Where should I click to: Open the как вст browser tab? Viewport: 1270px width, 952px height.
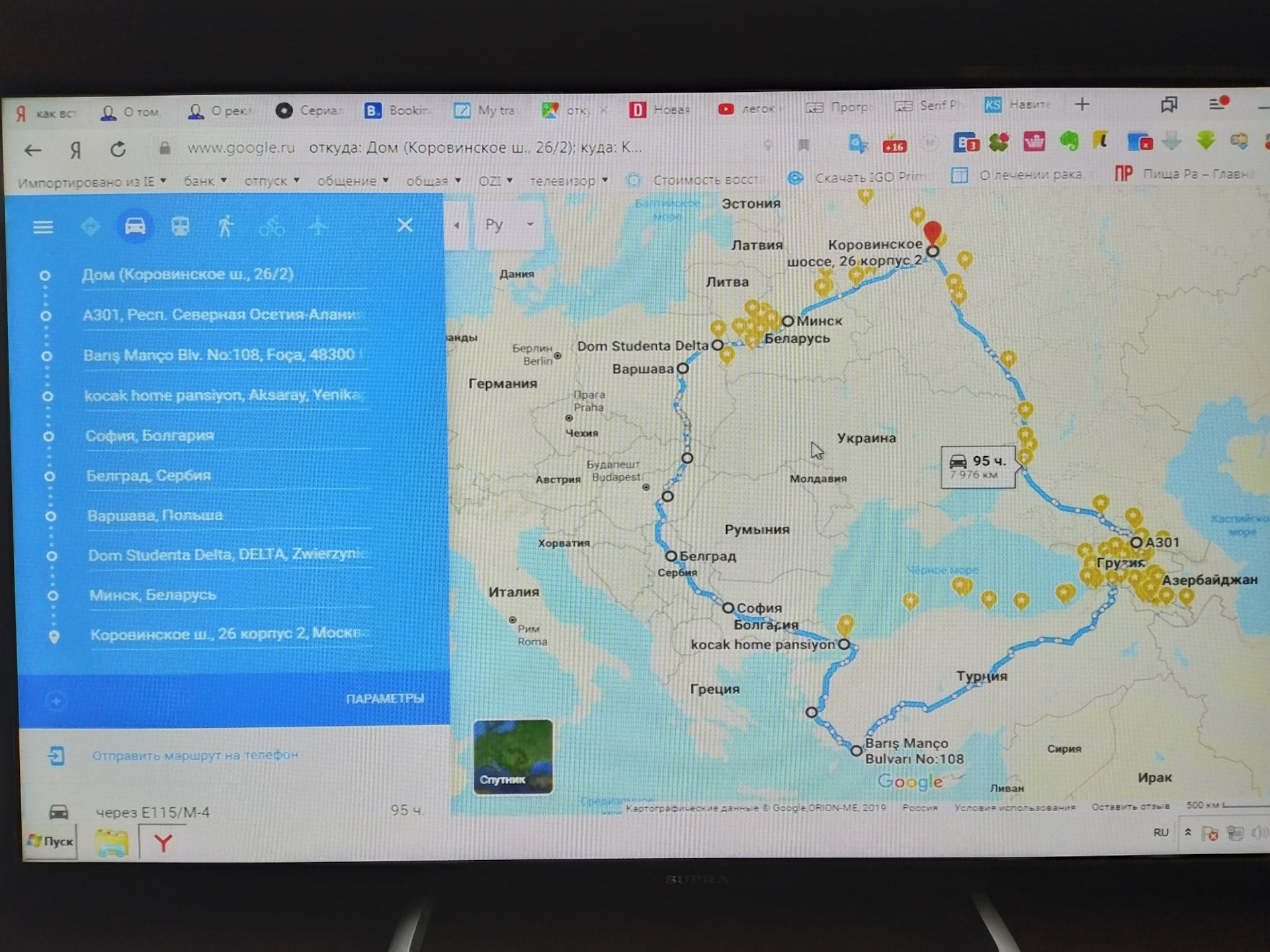click(46, 113)
